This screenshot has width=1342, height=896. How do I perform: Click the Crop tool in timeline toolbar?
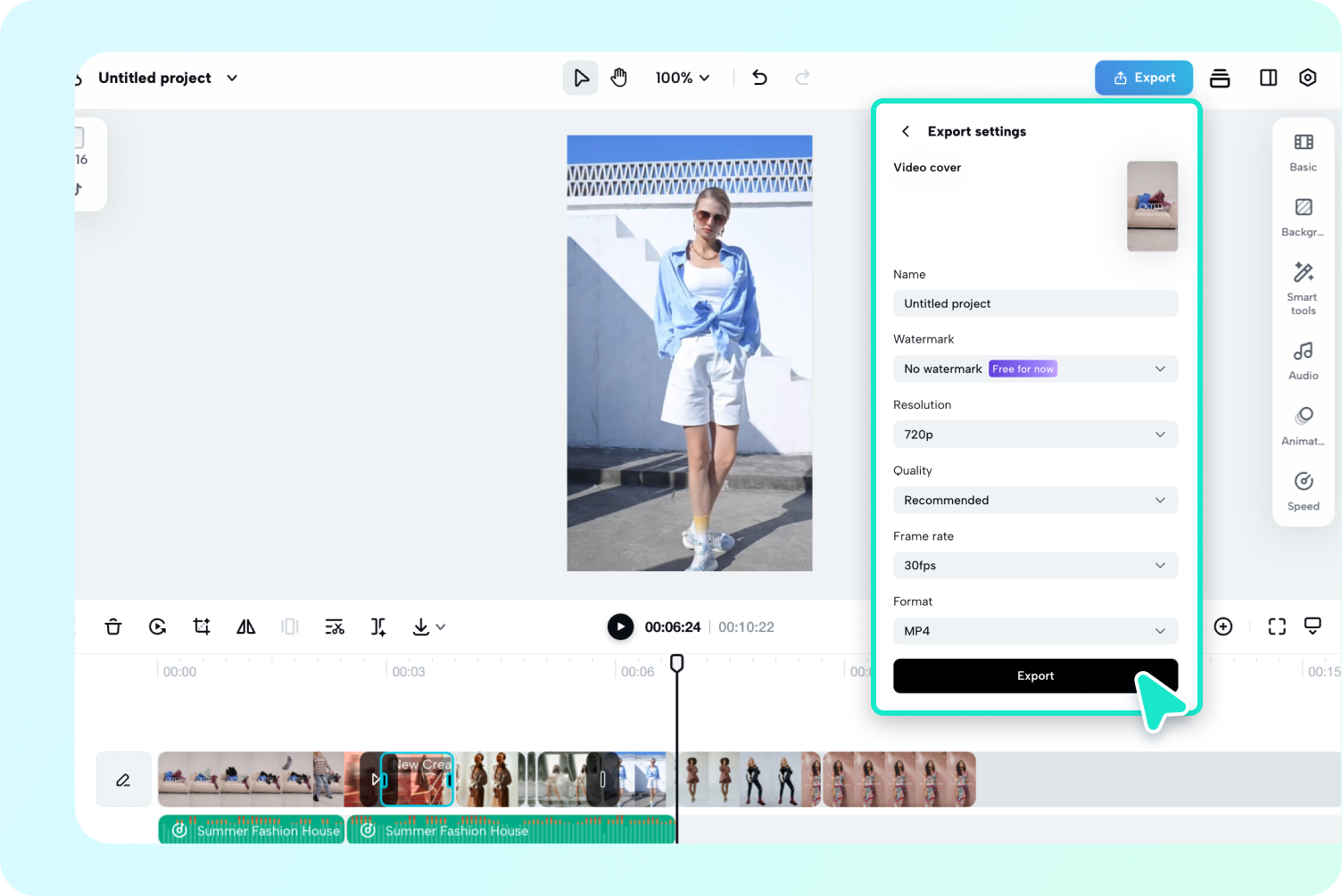[202, 626]
